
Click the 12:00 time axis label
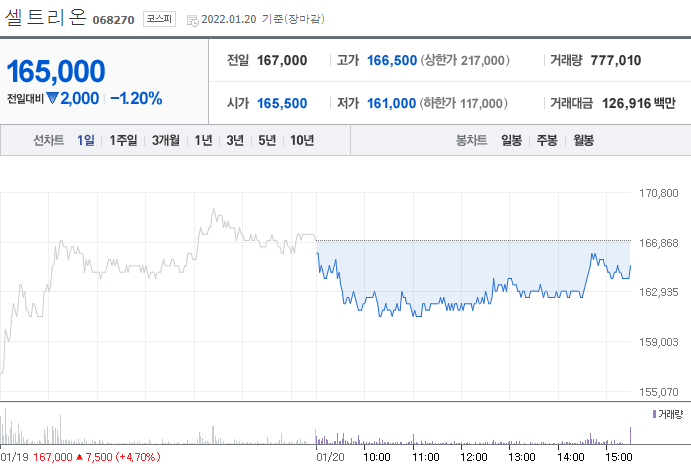point(473,458)
